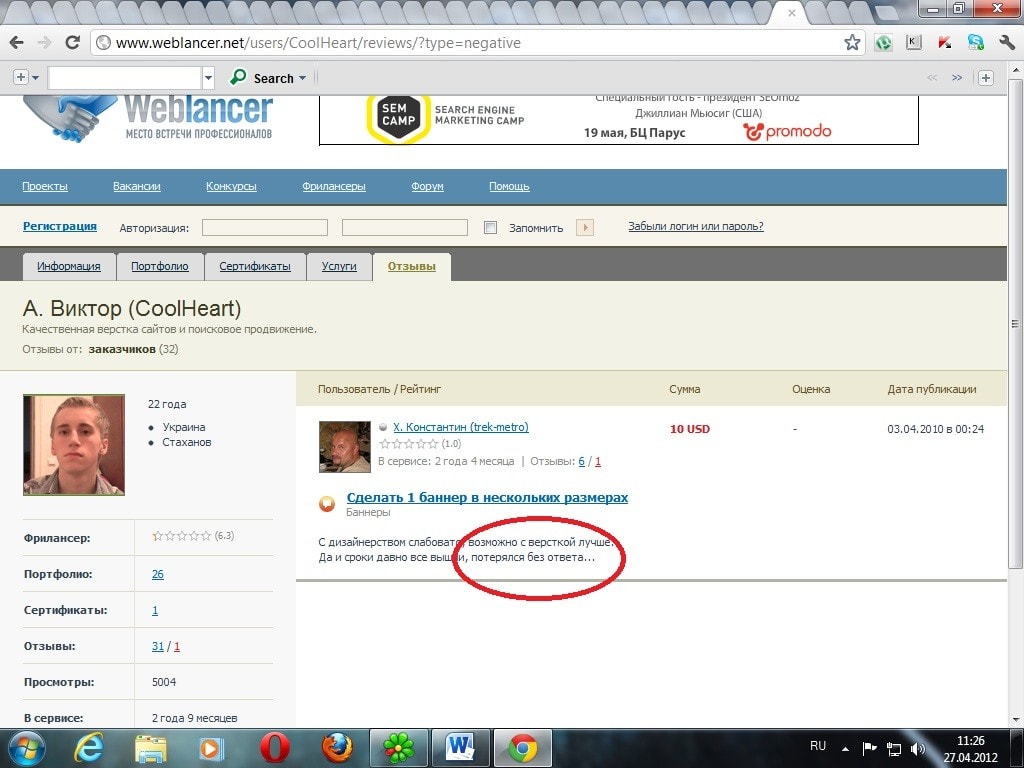The image size is (1024, 768).
Task: Go forward with the browser forward arrow
Action: [x=44, y=43]
